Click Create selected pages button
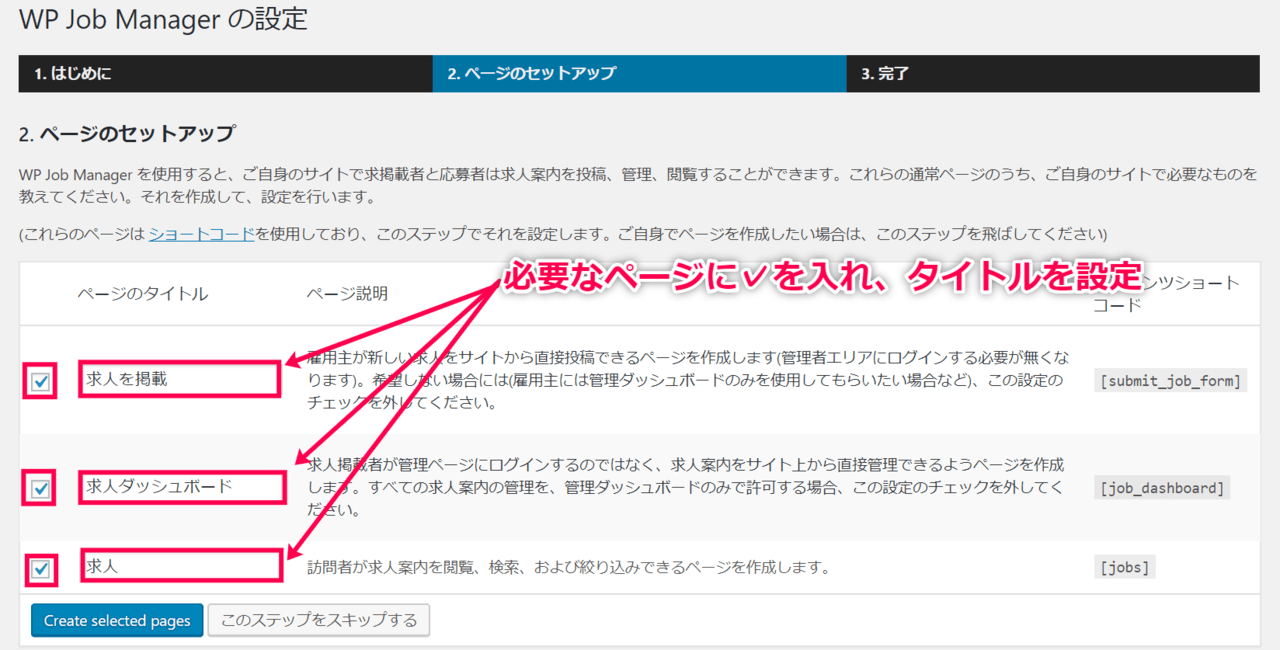This screenshot has width=1280, height=650. point(117,621)
